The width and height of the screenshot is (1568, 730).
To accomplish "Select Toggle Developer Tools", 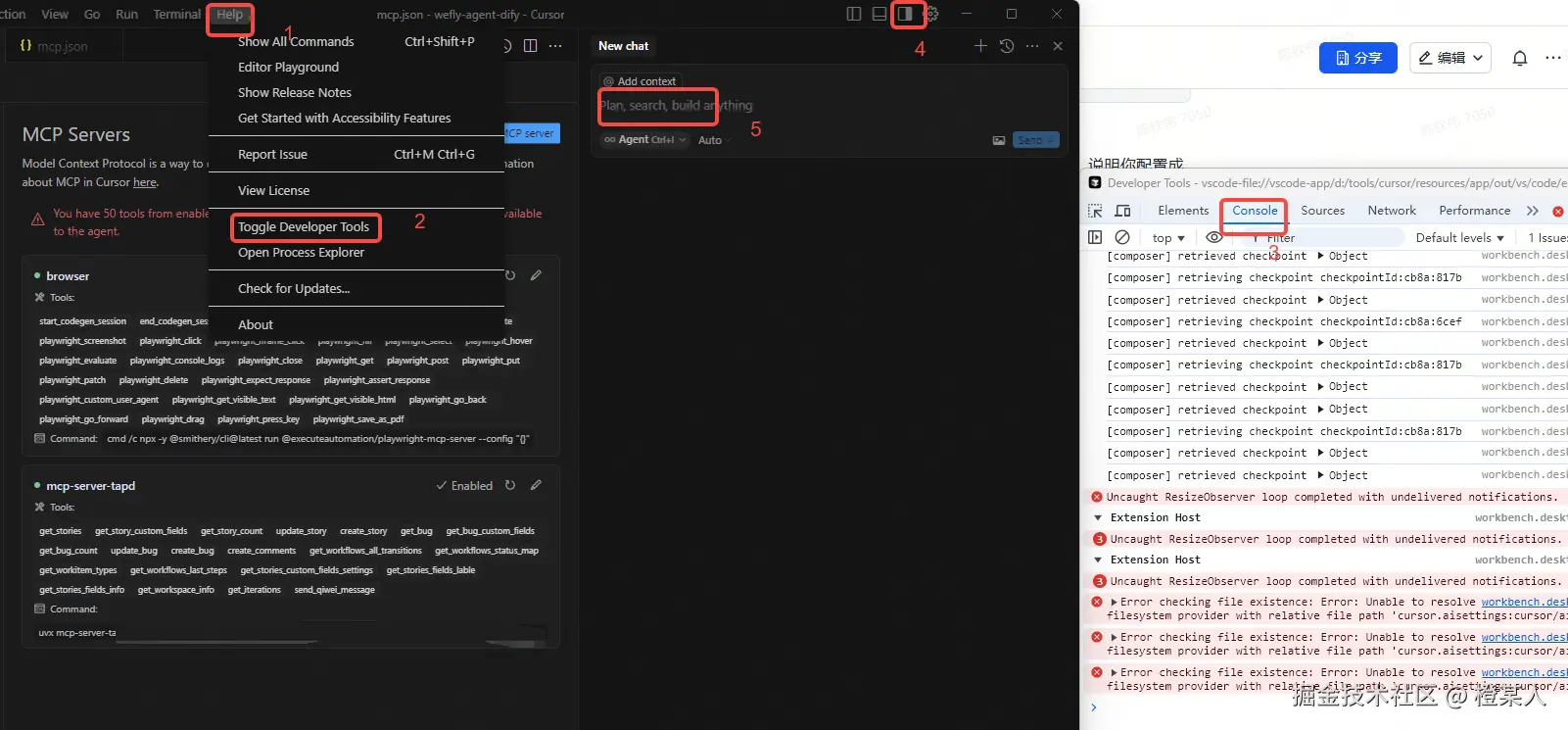I will pyautogui.click(x=356, y=226).
